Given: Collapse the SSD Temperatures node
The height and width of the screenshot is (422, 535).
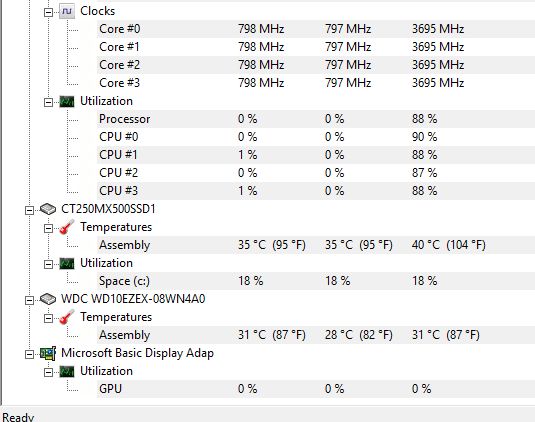Looking at the screenshot, I should [48, 228].
